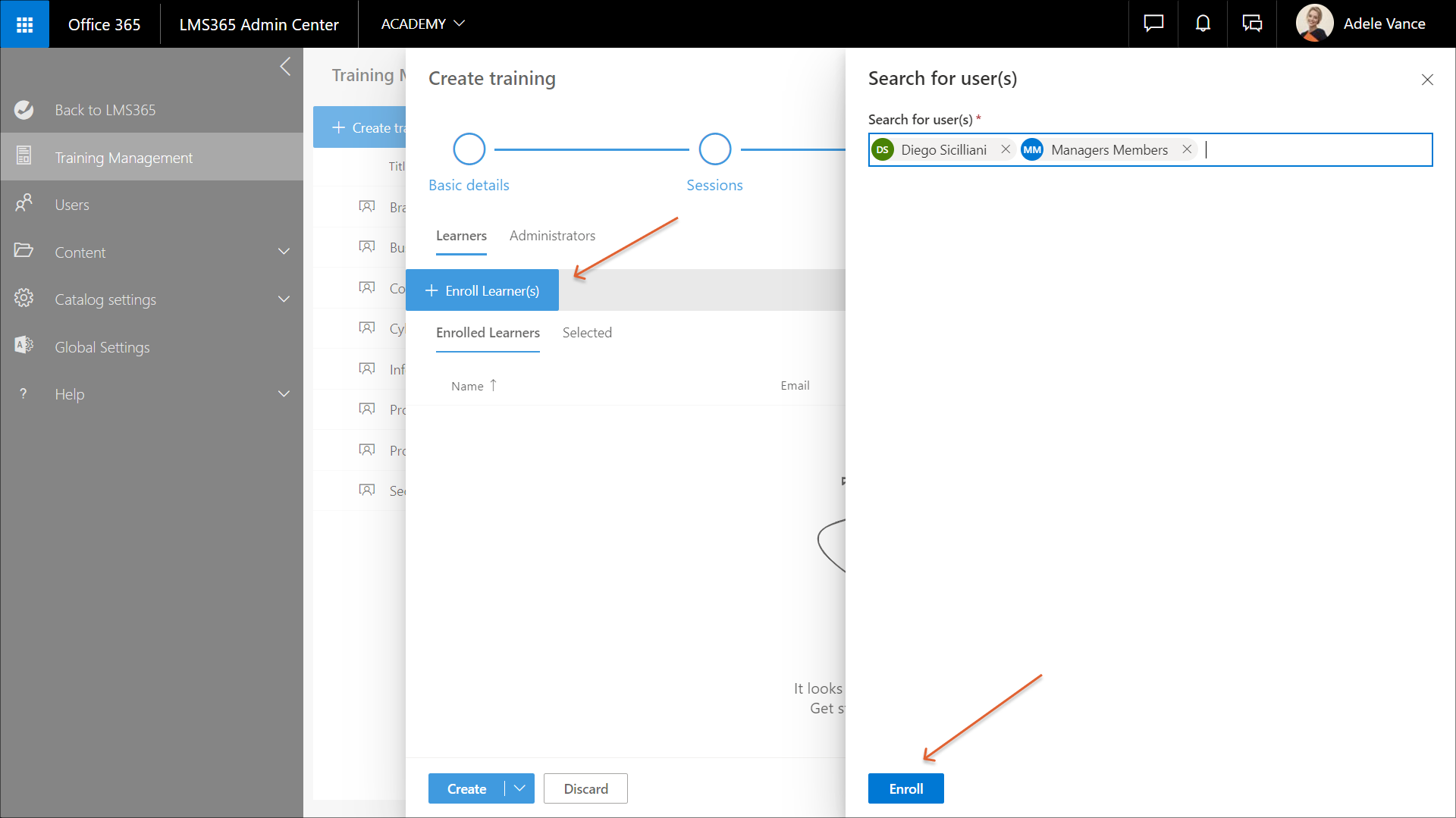This screenshot has height=818, width=1456.
Task: Remove Managers Members from user search
Action: tap(1187, 149)
